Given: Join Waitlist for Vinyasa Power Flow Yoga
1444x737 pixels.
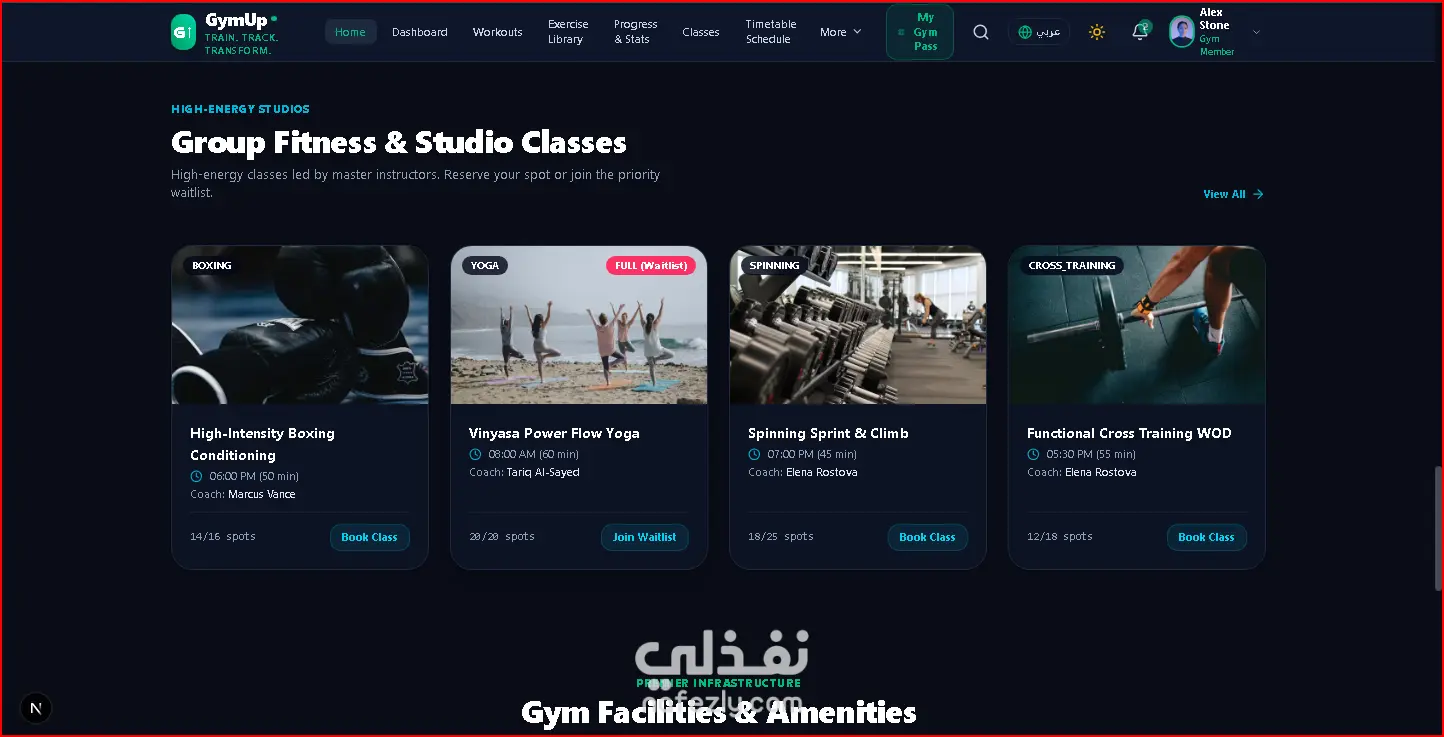Looking at the screenshot, I should click(x=645, y=537).
